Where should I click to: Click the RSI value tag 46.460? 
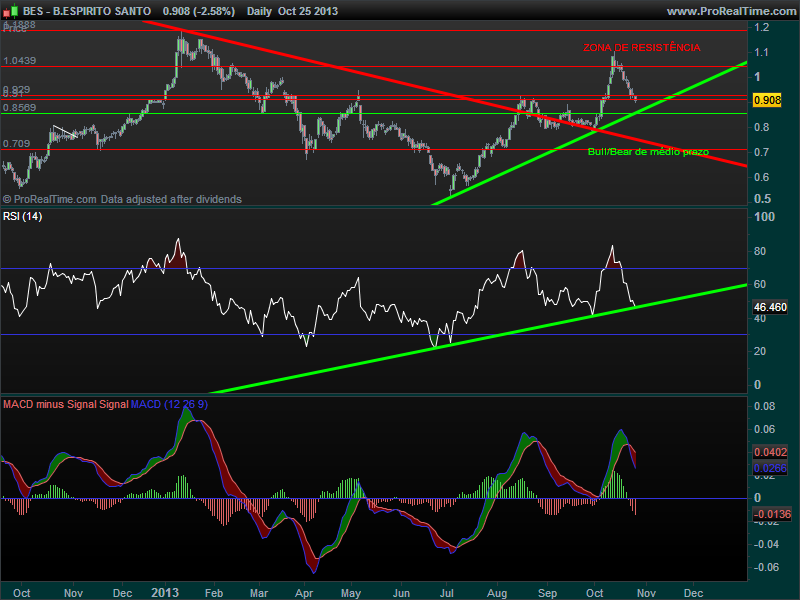click(770, 307)
